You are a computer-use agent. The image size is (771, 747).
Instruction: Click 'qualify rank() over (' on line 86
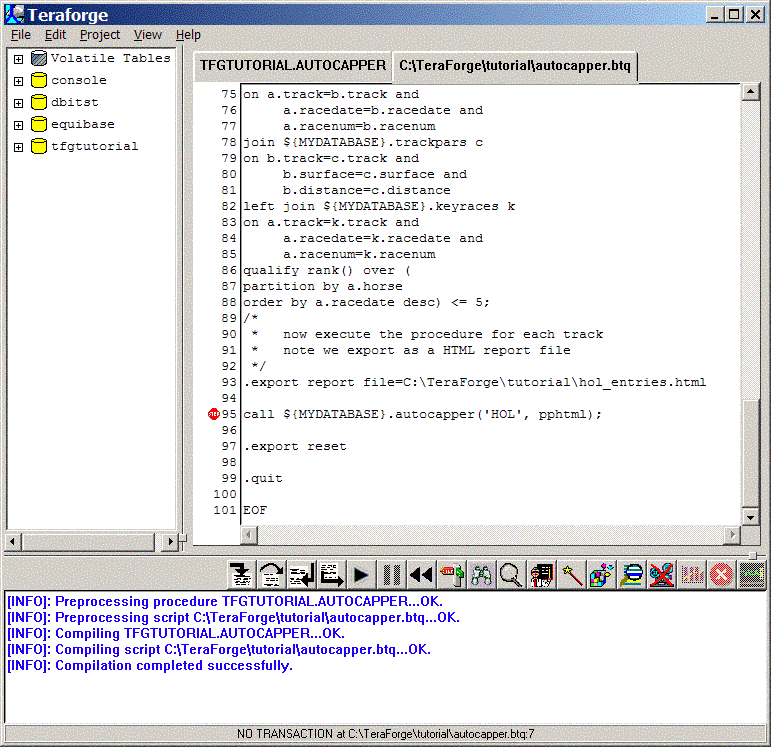point(327,270)
